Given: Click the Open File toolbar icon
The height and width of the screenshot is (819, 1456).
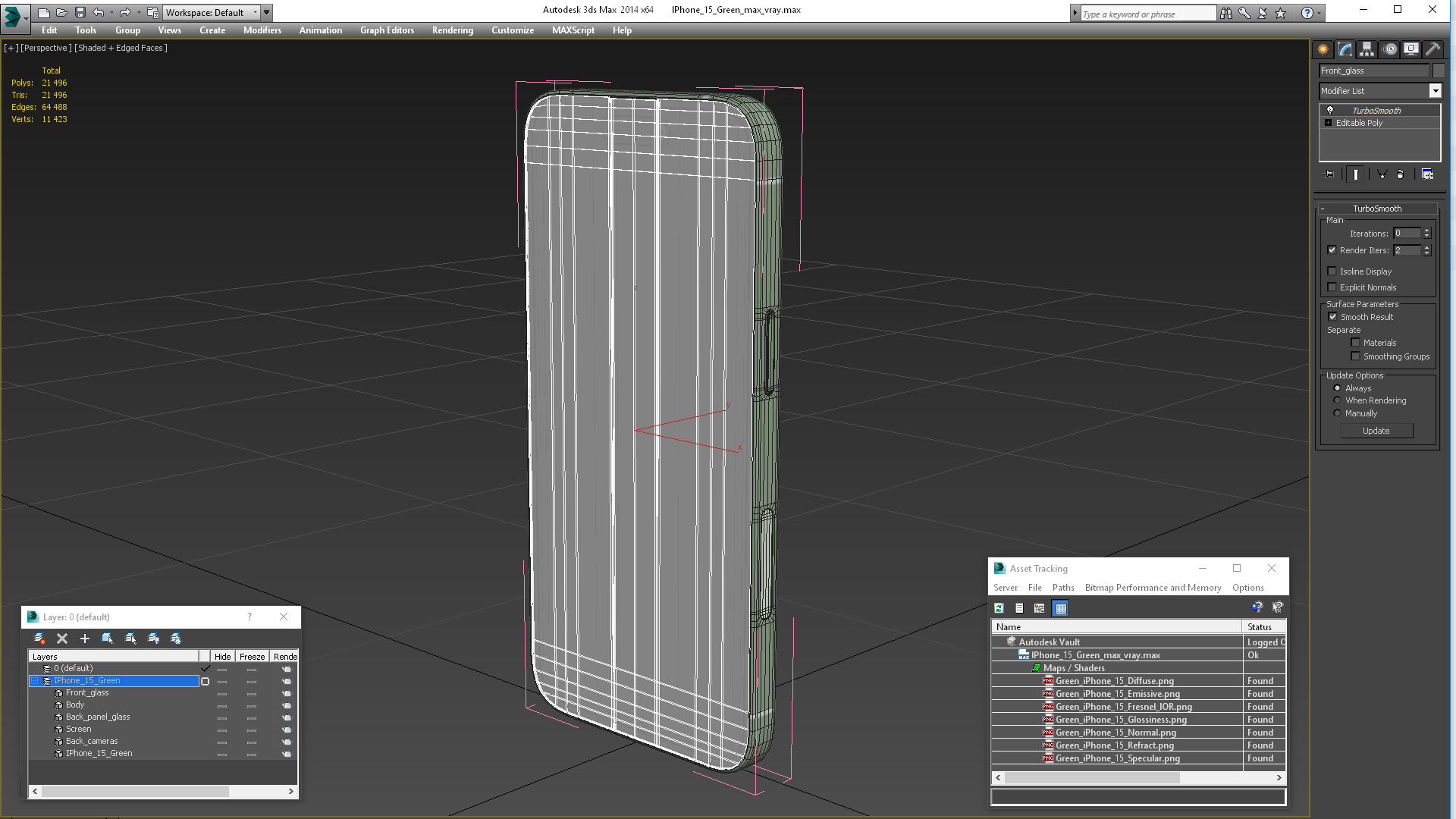Looking at the screenshot, I should coord(61,12).
